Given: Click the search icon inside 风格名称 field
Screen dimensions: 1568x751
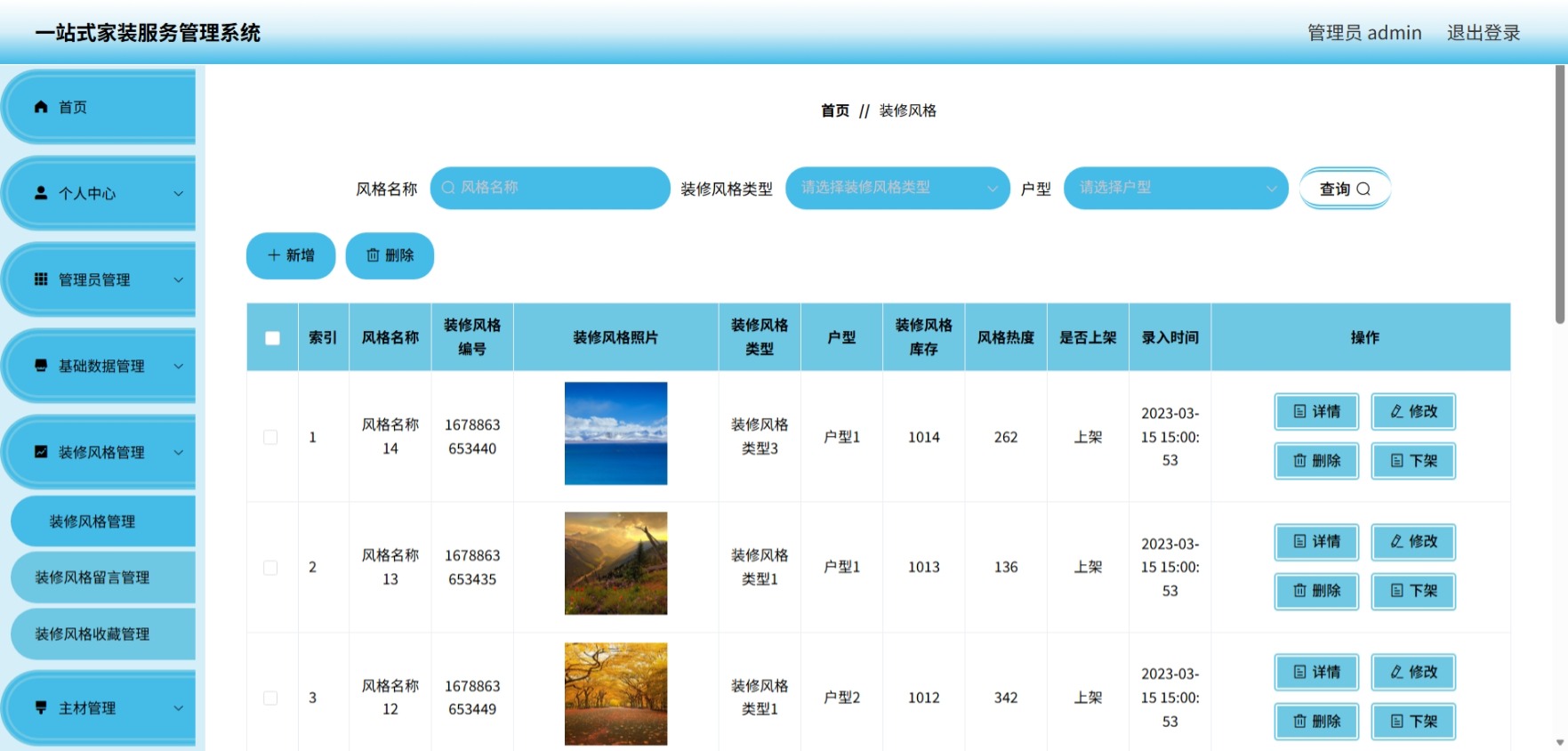Looking at the screenshot, I should tap(448, 188).
